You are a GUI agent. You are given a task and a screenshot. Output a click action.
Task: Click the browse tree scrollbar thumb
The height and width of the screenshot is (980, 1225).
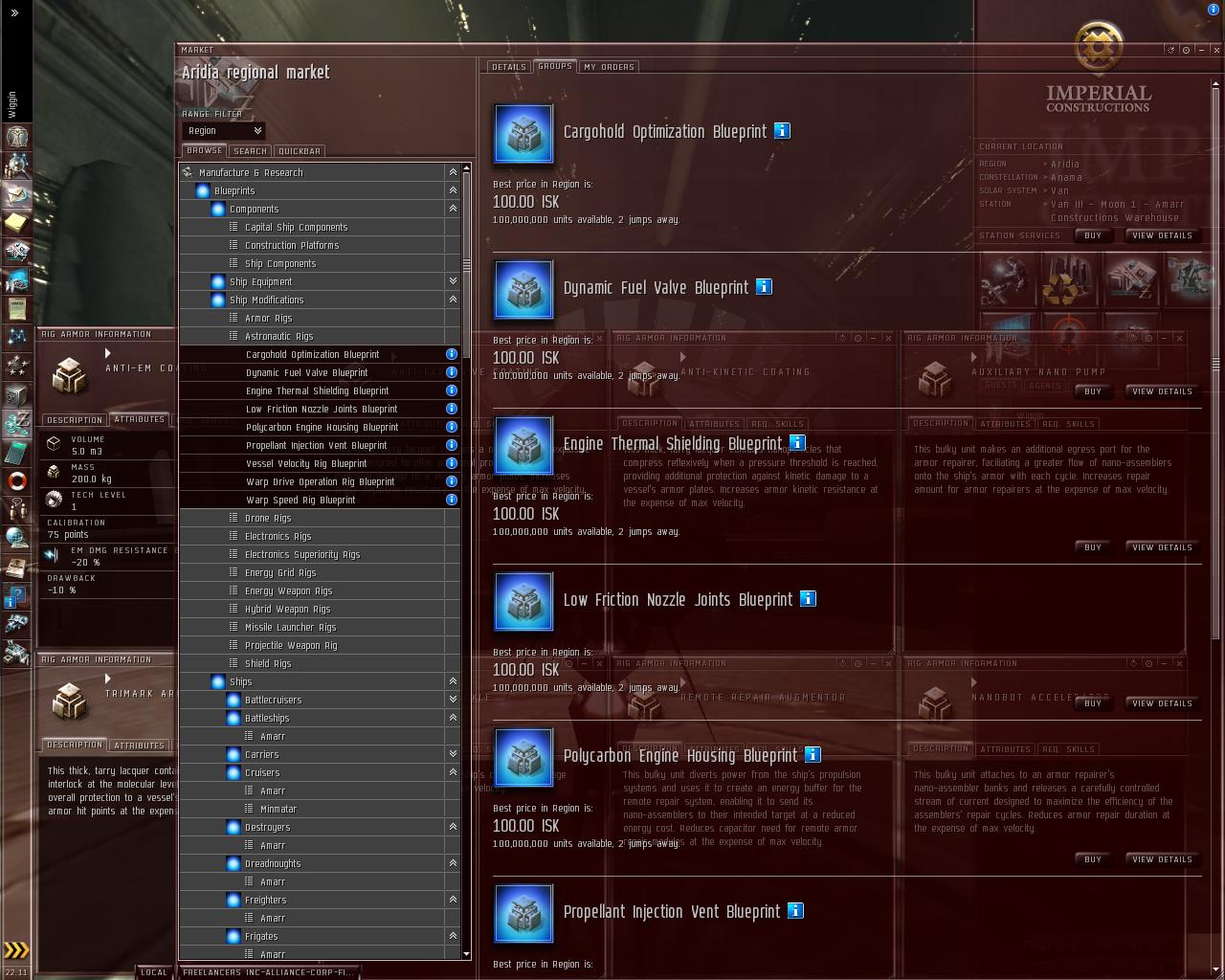point(466,265)
